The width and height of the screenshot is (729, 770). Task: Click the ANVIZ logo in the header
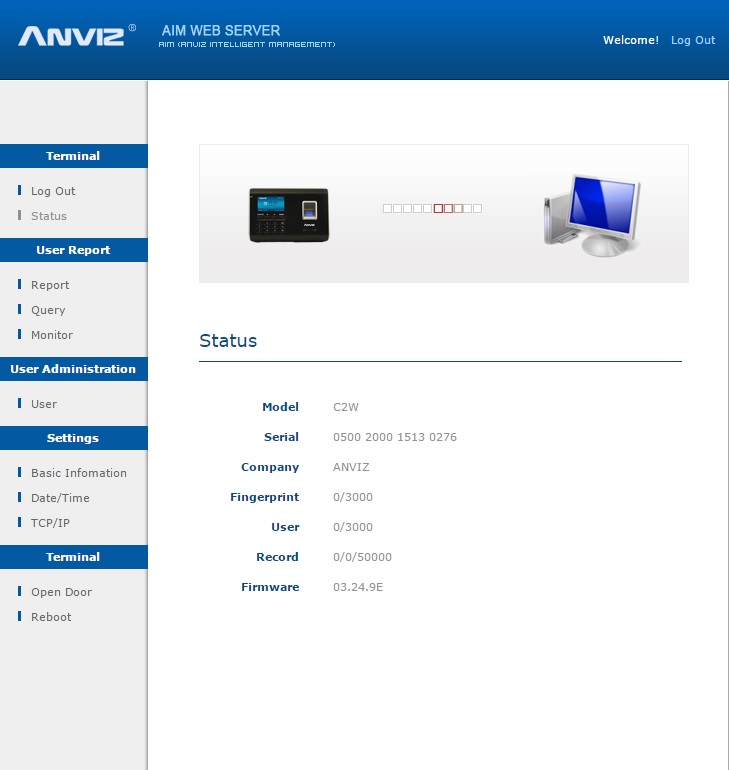click(x=77, y=35)
